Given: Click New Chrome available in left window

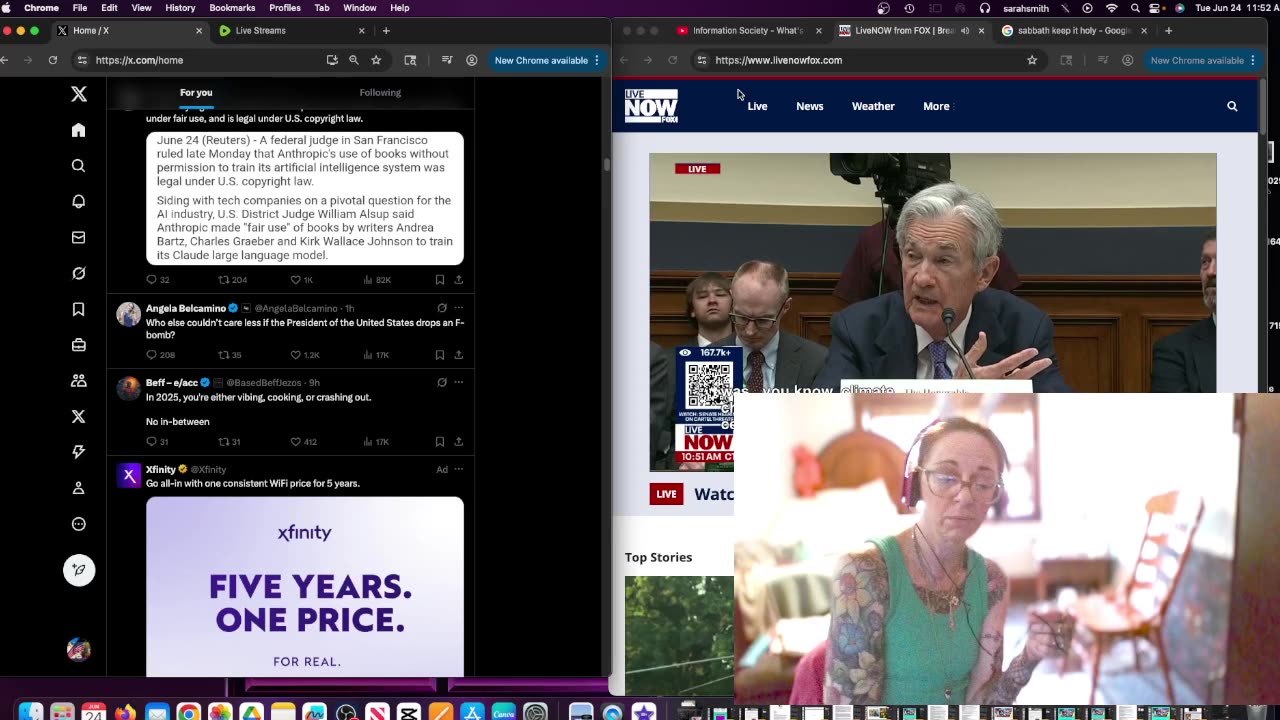Looking at the screenshot, I should (x=541, y=60).
